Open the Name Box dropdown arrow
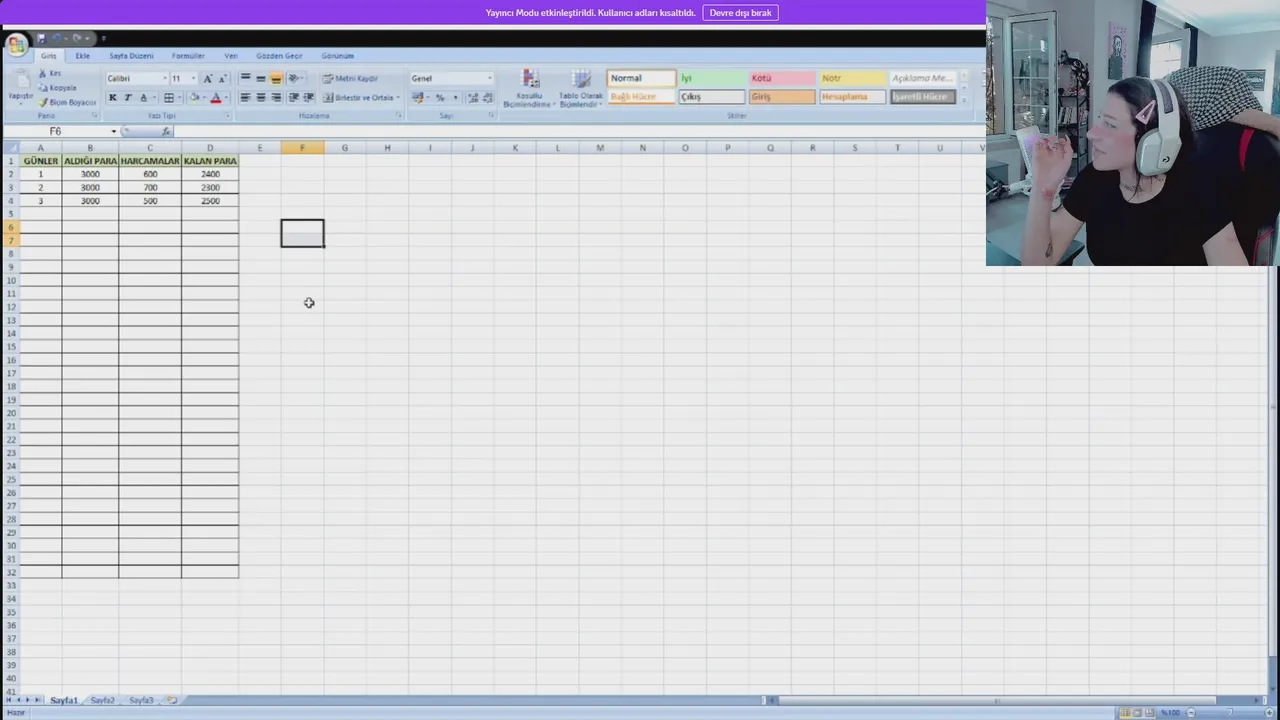The image size is (1280, 720). pyautogui.click(x=113, y=132)
